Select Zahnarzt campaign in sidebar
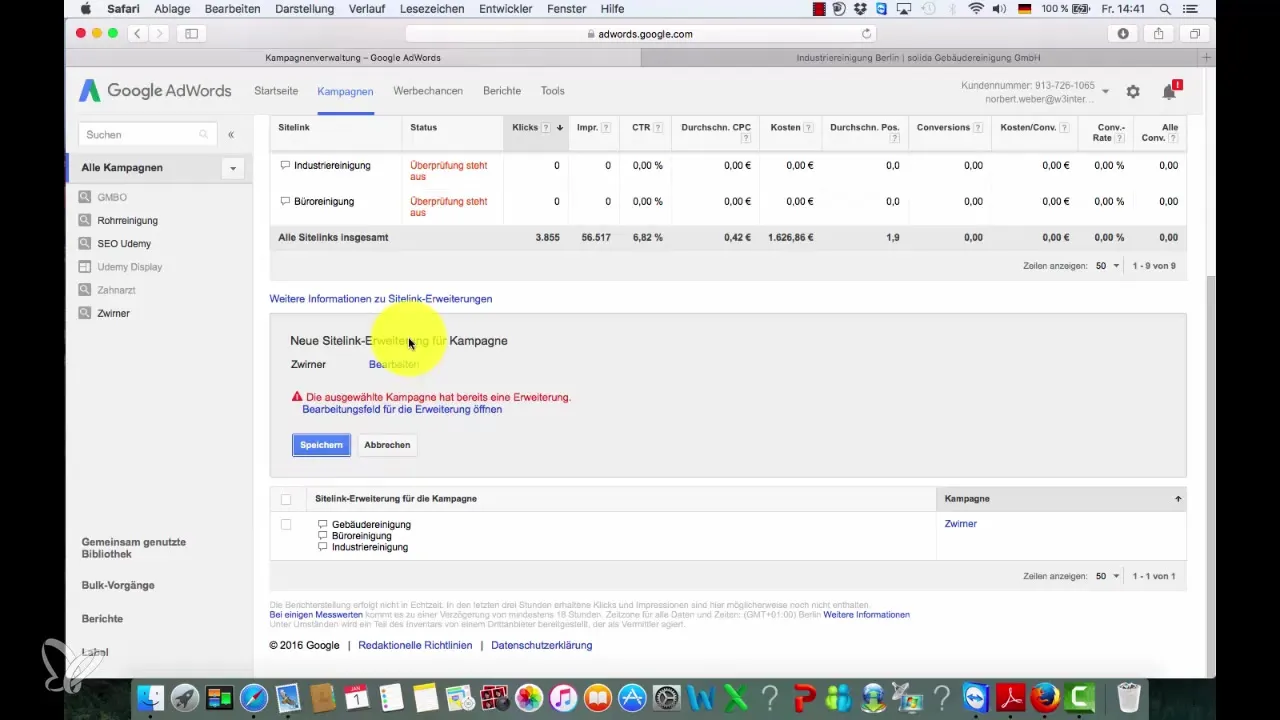Viewport: 1280px width, 720px height. click(x=117, y=290)
